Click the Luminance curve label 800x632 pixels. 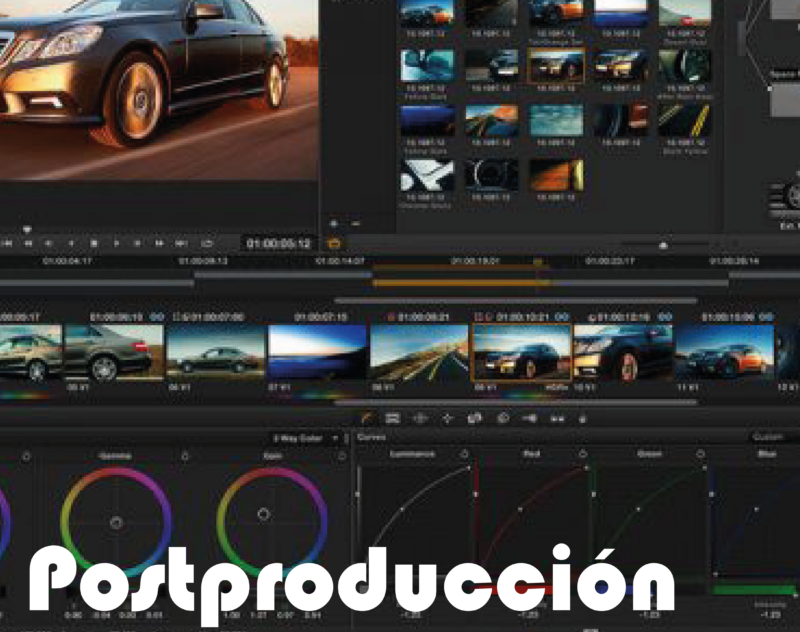(x=412, y=453)
